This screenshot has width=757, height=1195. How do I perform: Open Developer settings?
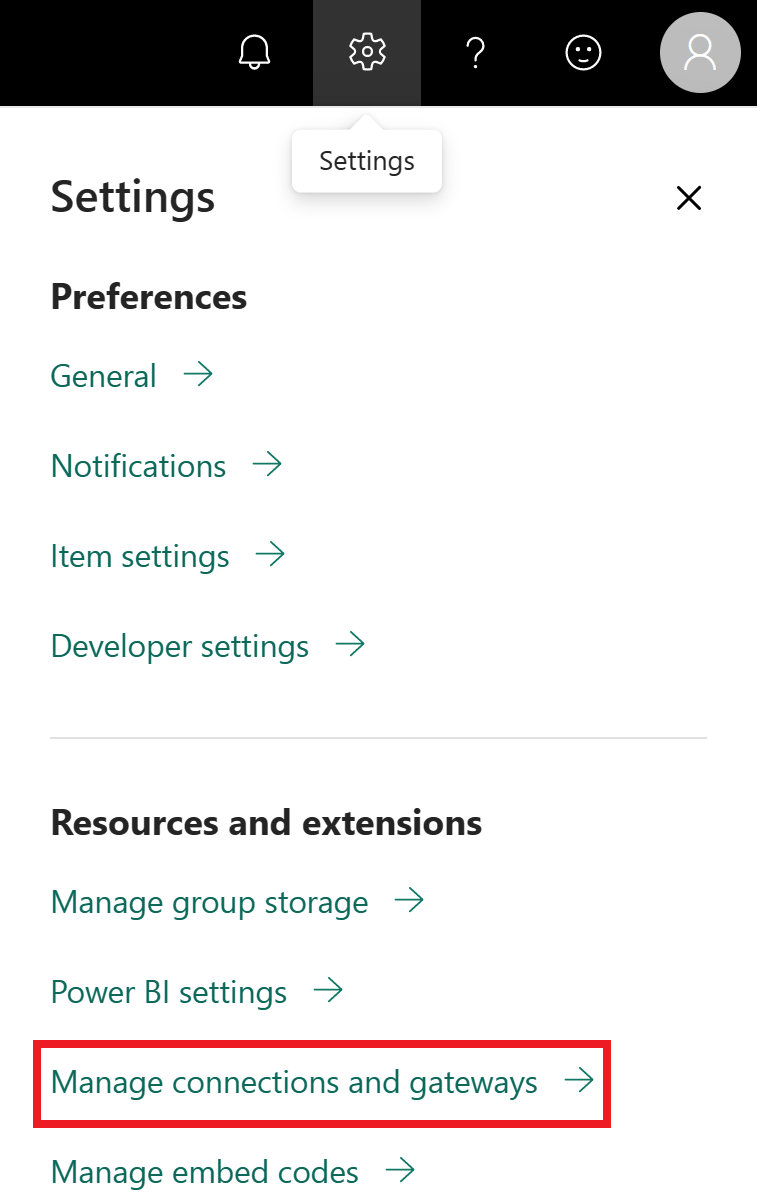click(x=180, y=646)
